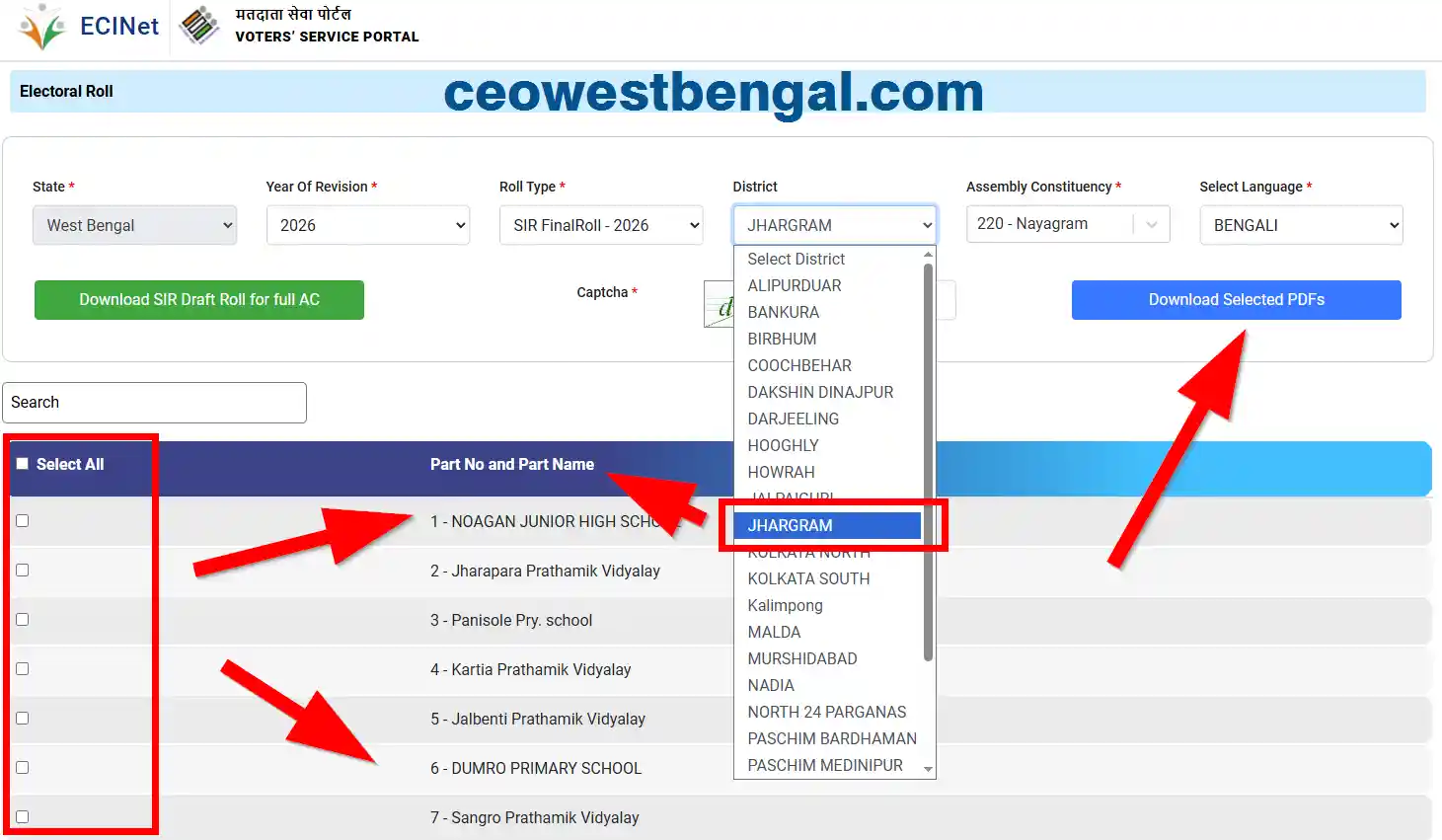Check the box for part 1 NOAGAN JUNIOR HIGH SCHOOL
Screen dimensions: 1442x840
point(22,520)
